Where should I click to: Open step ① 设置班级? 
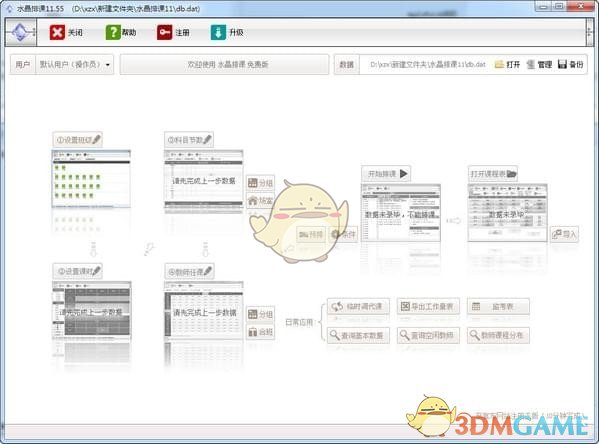[78, 140]
